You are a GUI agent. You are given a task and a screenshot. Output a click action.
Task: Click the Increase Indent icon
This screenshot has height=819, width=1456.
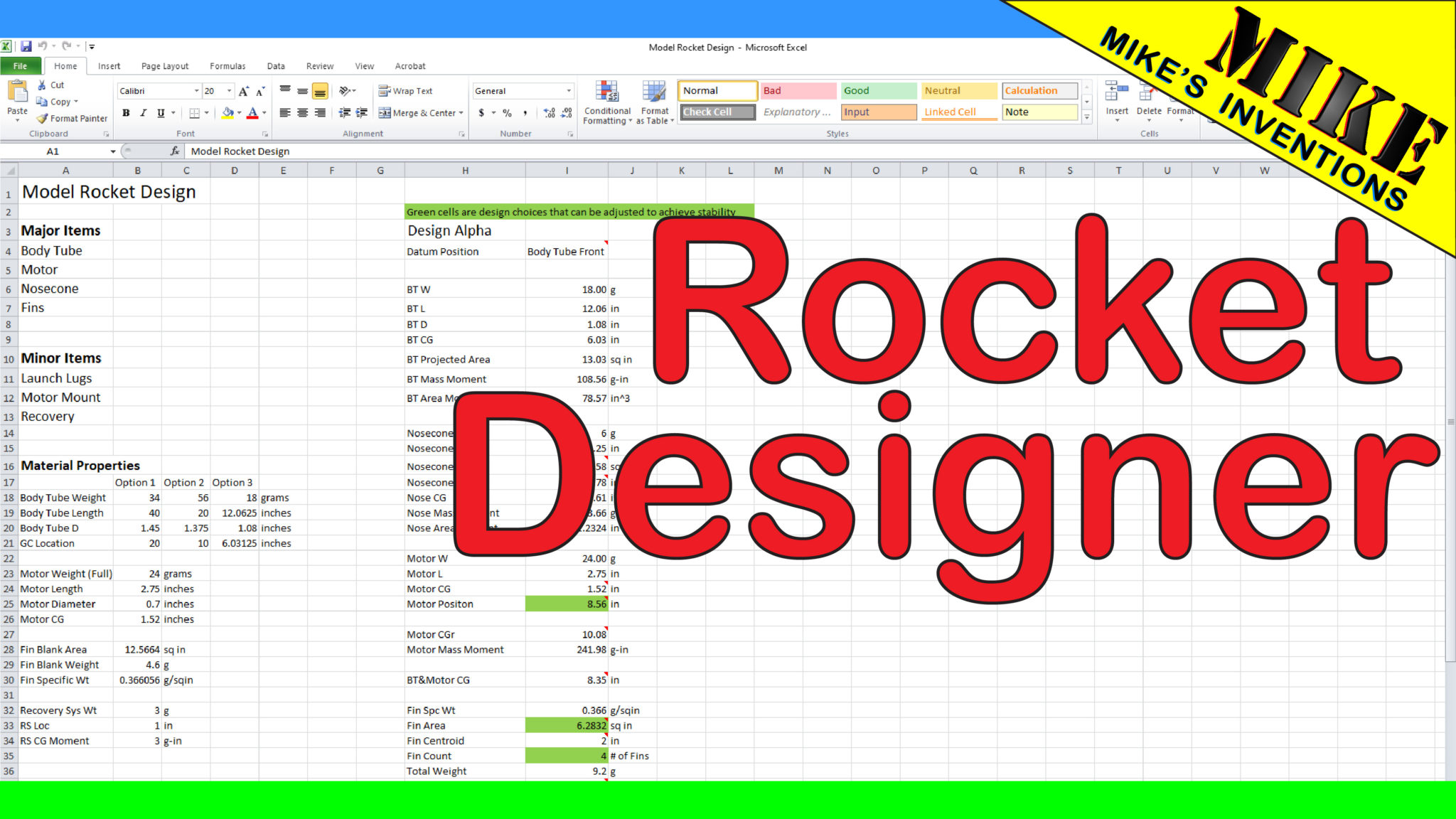[362, 112]
